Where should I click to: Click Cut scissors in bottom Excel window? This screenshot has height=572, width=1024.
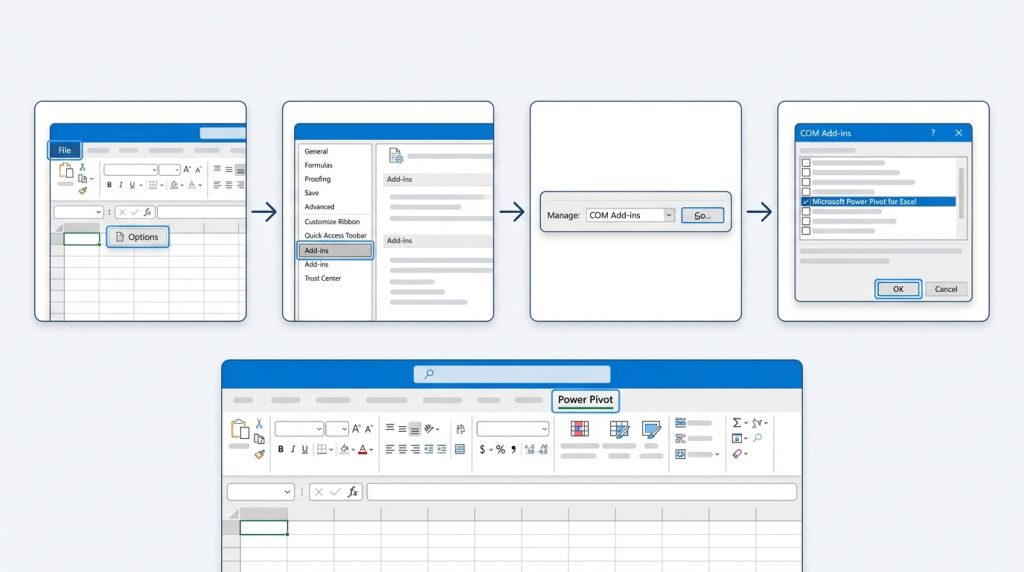pos(259,424)
